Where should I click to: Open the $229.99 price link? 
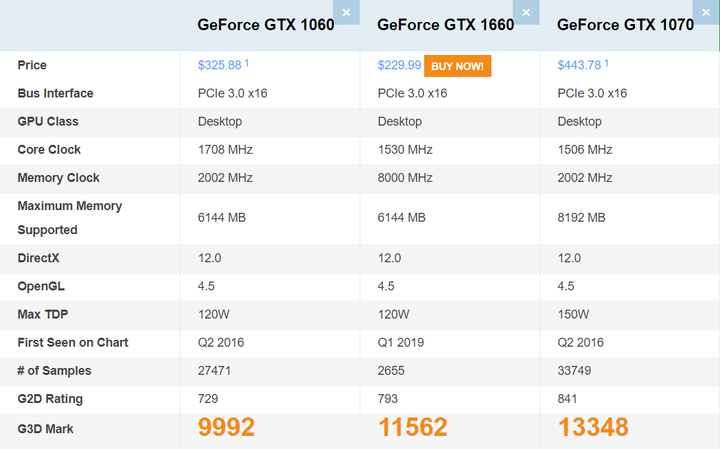[x=399, y=65]
